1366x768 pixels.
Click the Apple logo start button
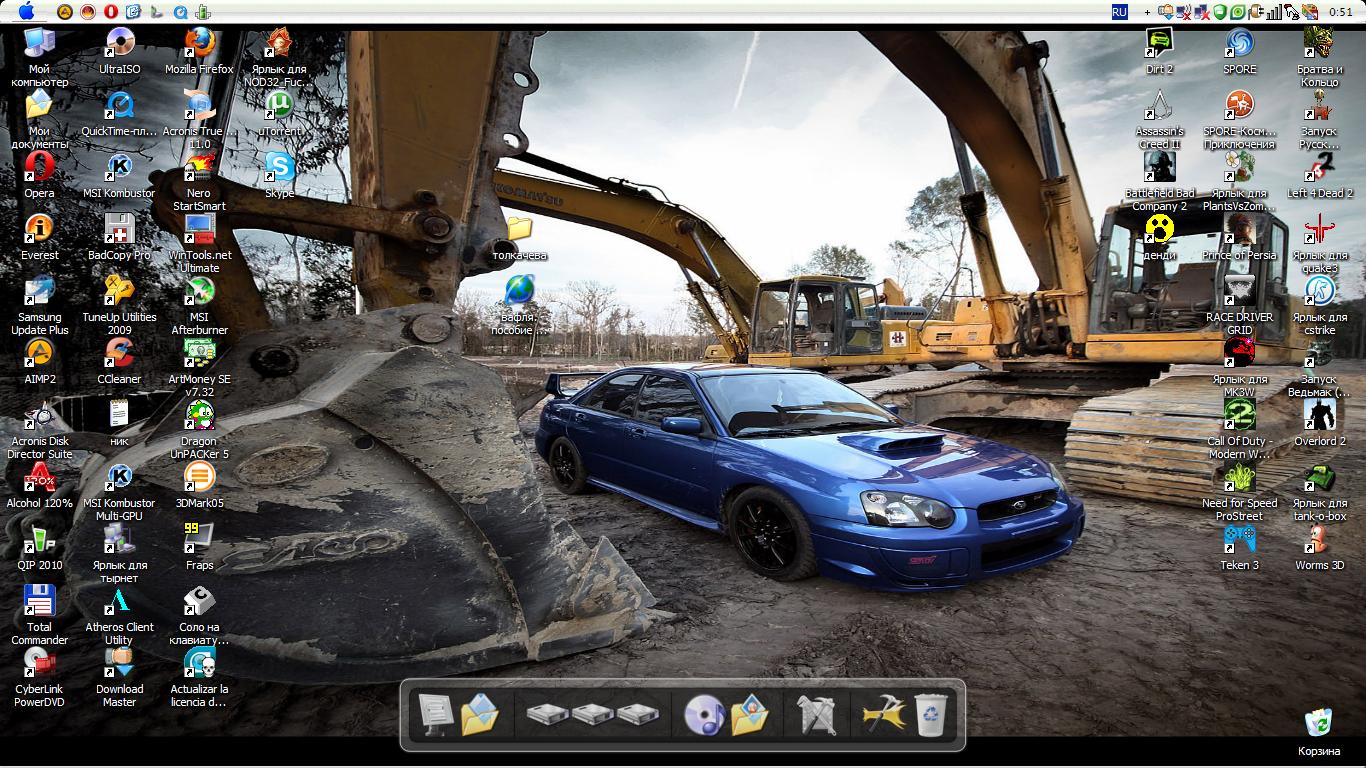(x=27, y=12)
